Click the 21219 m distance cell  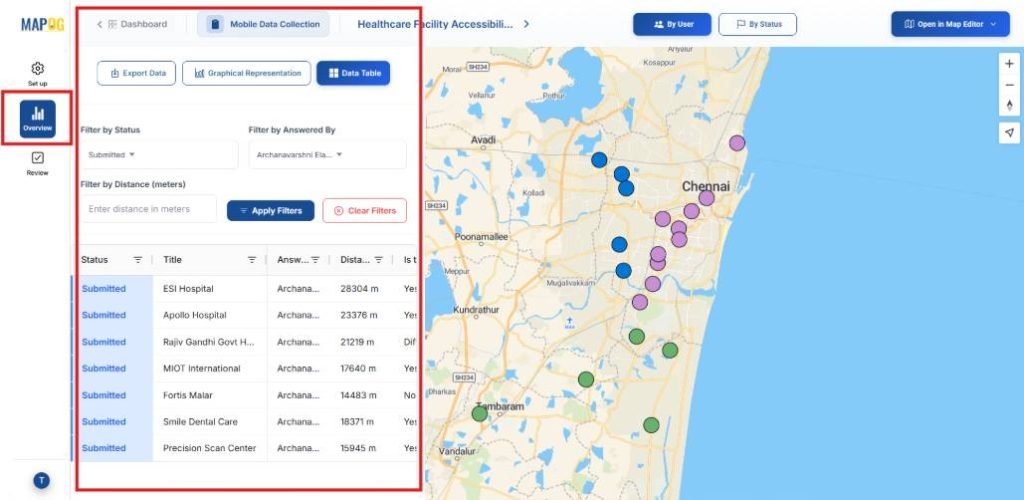[x=359, y=342]
